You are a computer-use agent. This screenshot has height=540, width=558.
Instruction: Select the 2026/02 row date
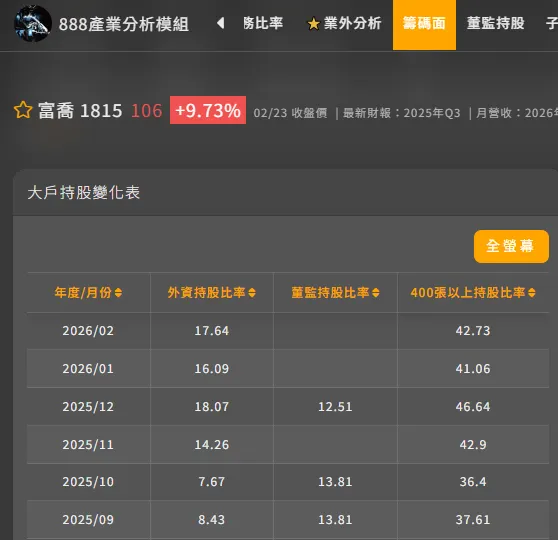(88, 331)
